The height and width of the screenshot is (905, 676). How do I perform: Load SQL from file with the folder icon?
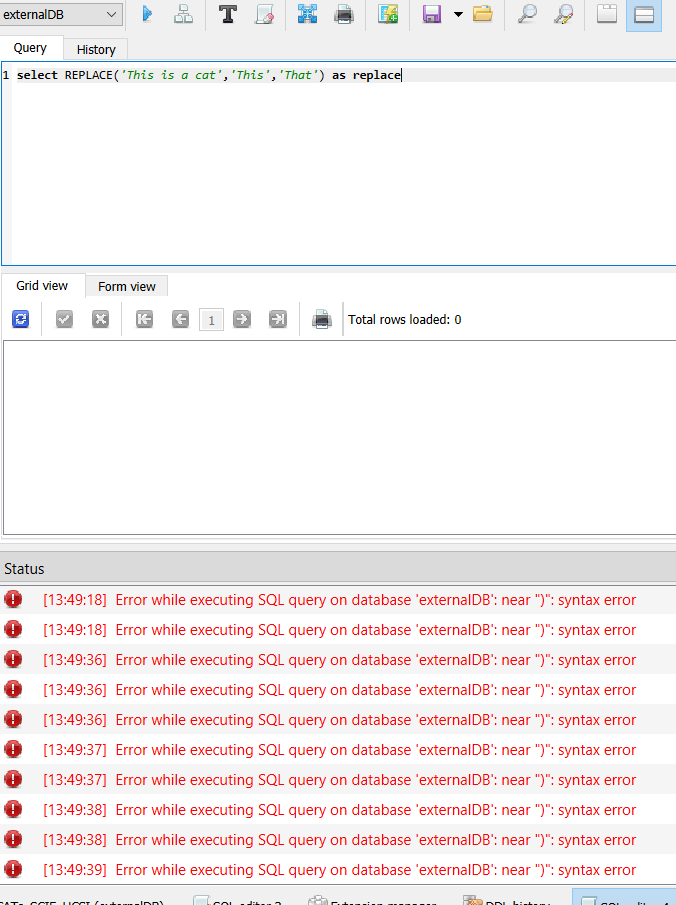(x=483, y=14)
